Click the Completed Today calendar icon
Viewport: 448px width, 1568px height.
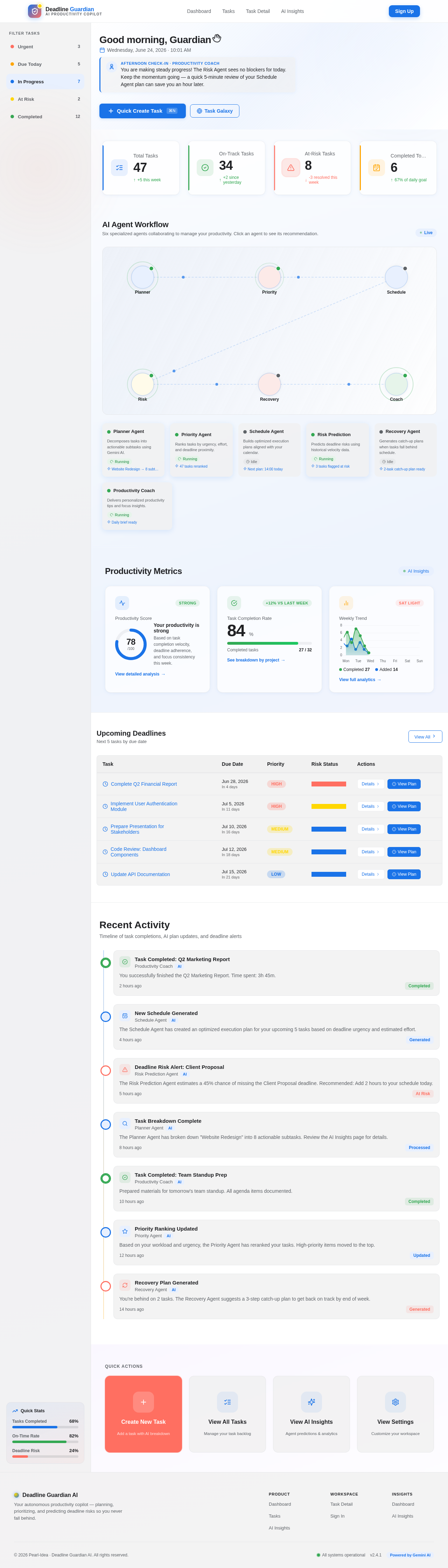(x=376, y=167)
